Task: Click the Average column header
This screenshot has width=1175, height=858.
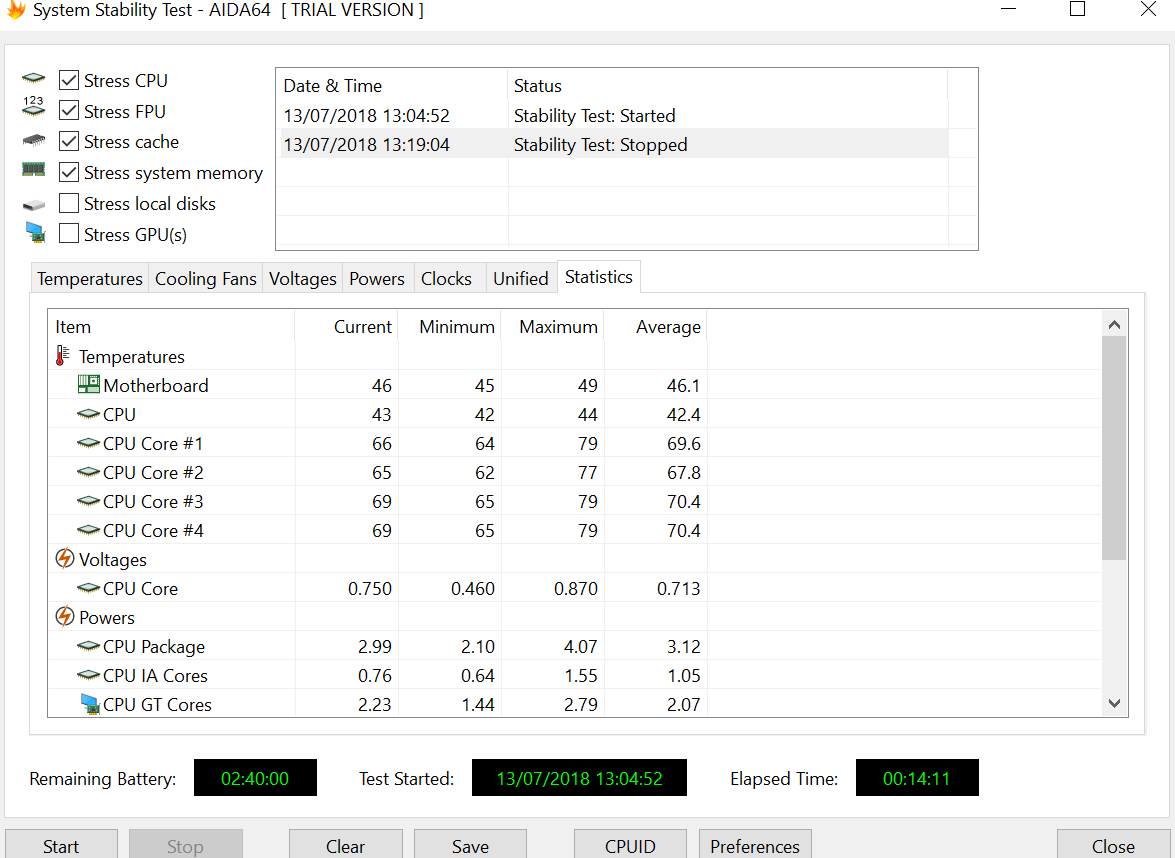Action: (656, 327)
